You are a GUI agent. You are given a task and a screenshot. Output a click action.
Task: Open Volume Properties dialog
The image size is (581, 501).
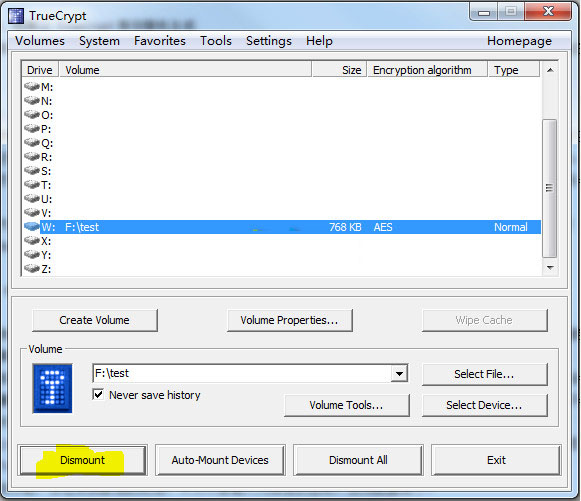(290, 320)
